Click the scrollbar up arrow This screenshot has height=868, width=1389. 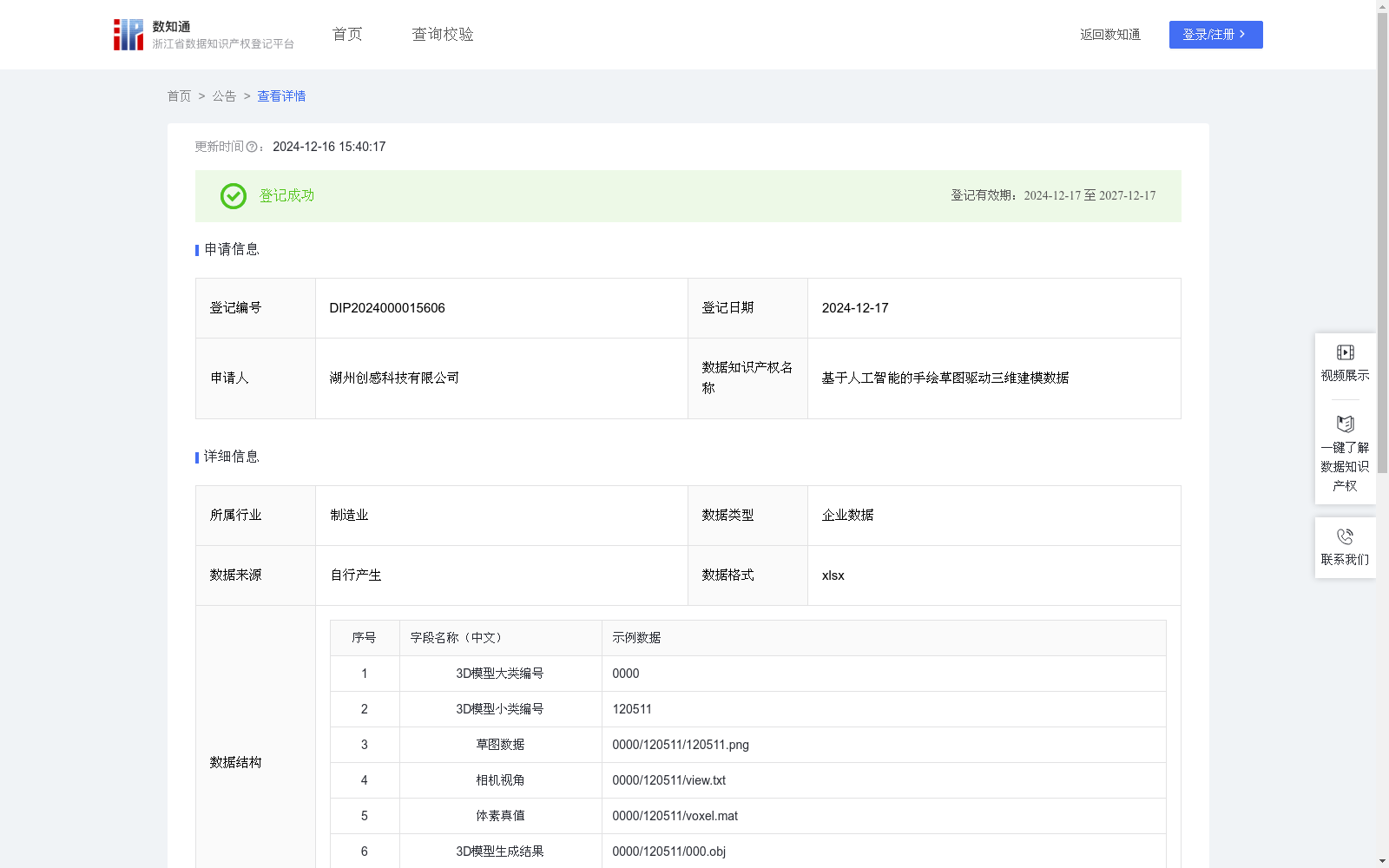tap(1382, 6)
